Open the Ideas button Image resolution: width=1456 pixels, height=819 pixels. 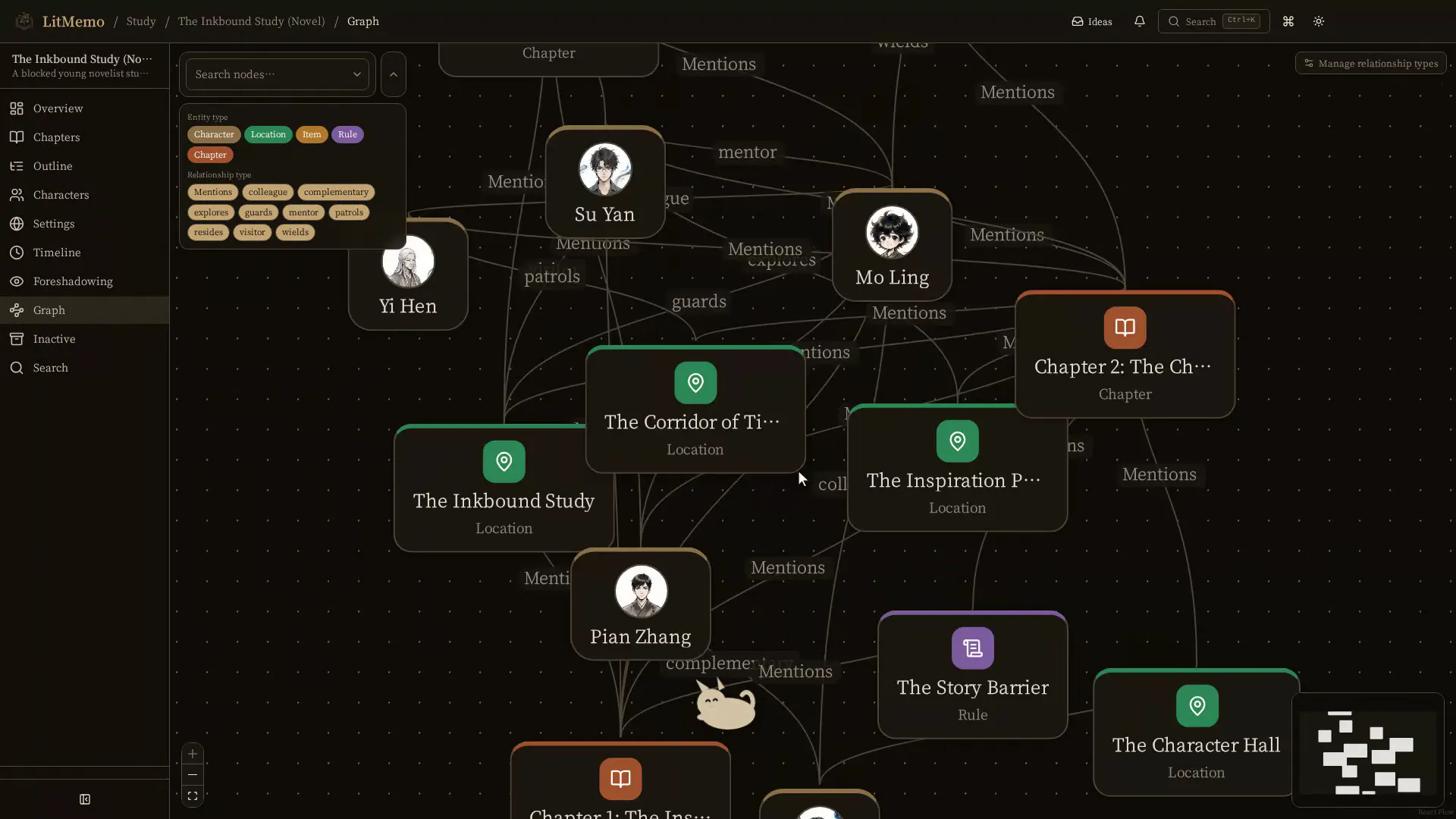point(1092,21)
